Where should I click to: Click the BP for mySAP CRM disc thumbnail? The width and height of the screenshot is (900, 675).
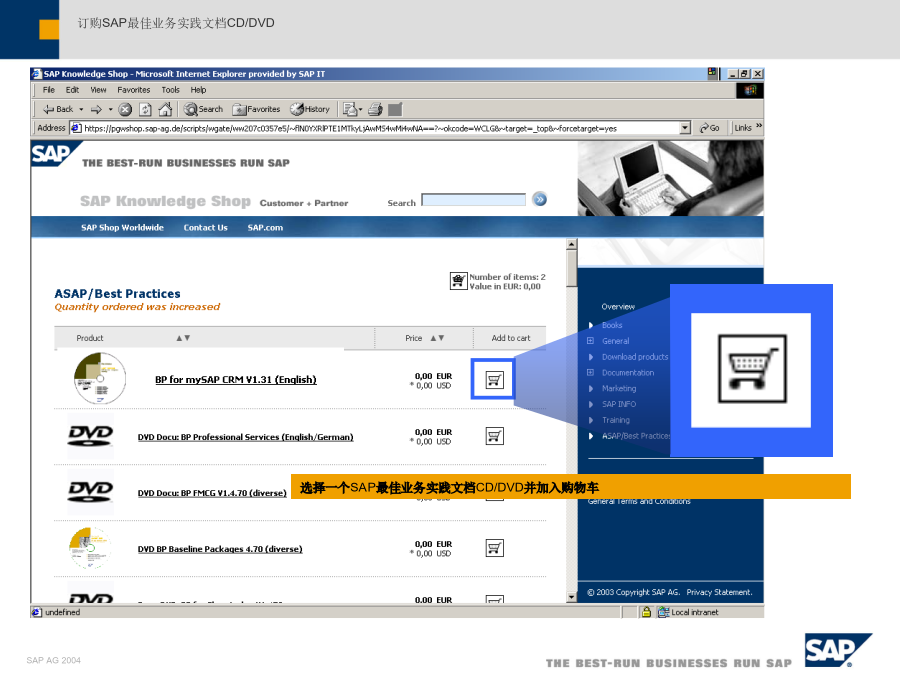(100, 379)
